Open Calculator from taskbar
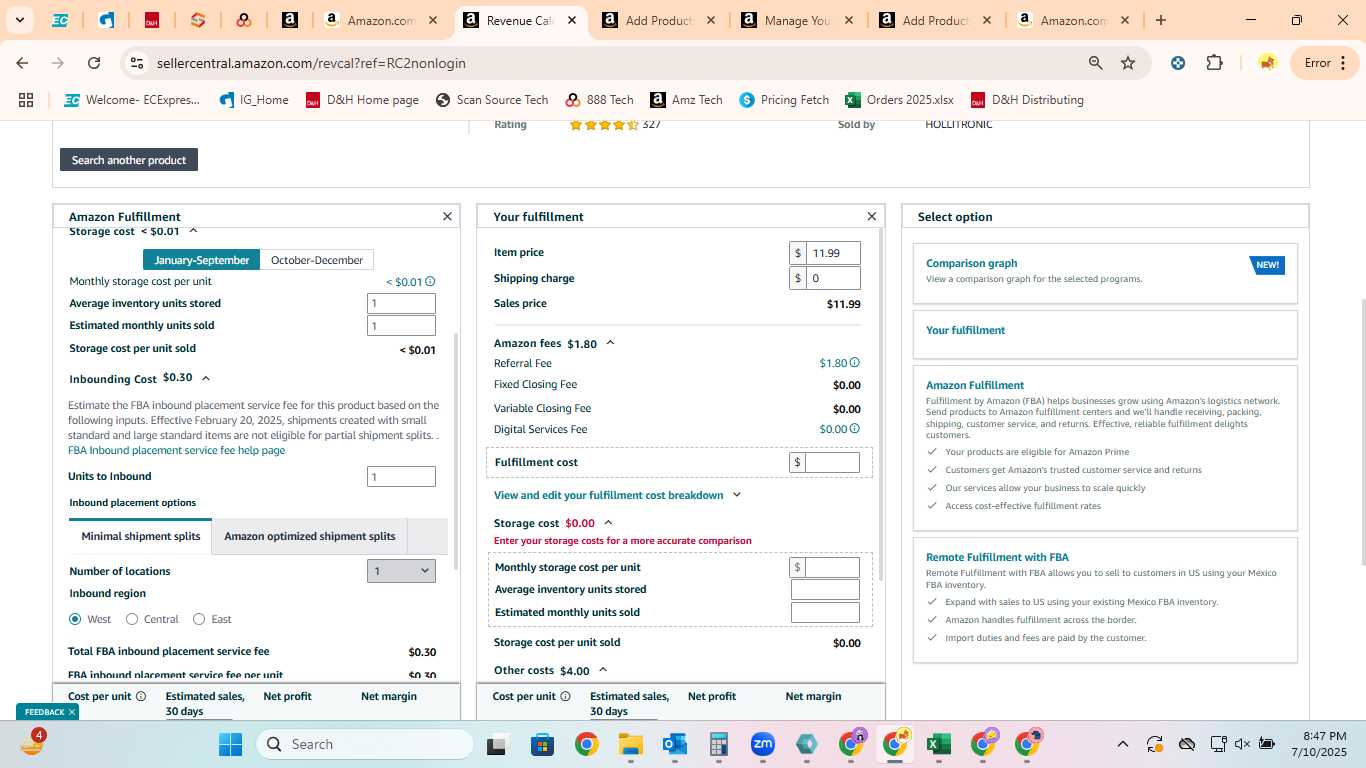The width and height of the screenshot is (1366, 768). point(719,744)
